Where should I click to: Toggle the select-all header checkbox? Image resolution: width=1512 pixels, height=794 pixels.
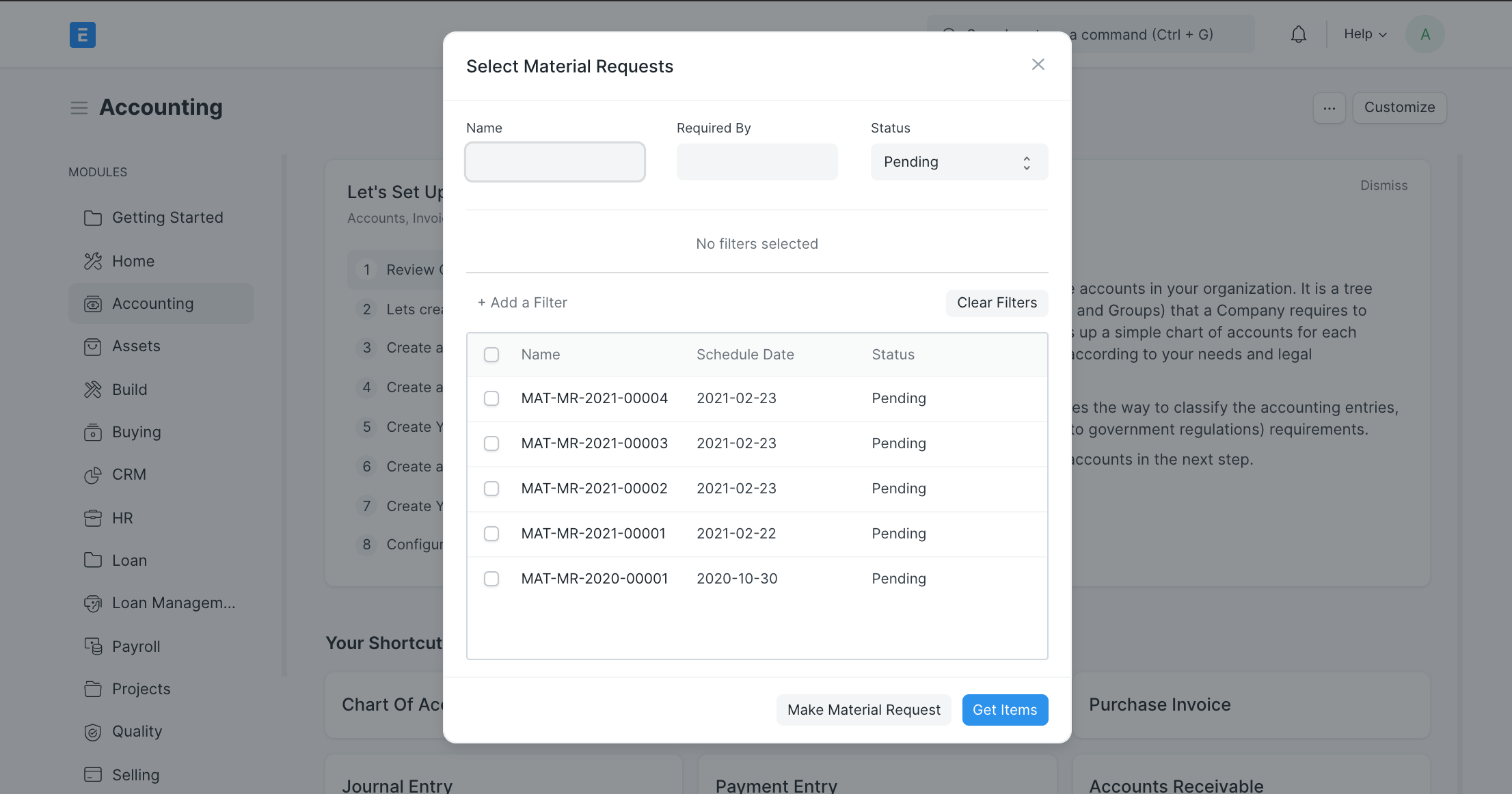click(x=491, y=355)
